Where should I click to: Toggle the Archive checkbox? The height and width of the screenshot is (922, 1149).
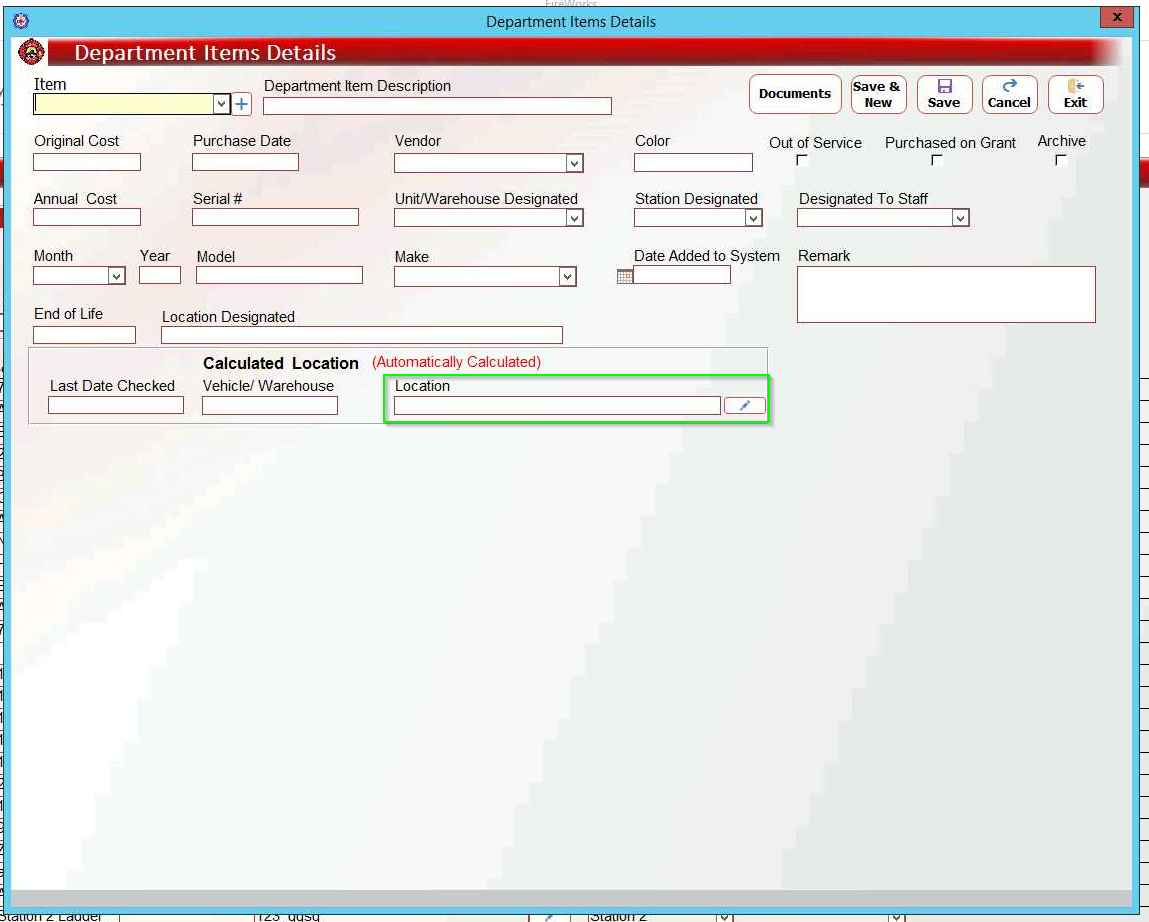coord(1061,160)
